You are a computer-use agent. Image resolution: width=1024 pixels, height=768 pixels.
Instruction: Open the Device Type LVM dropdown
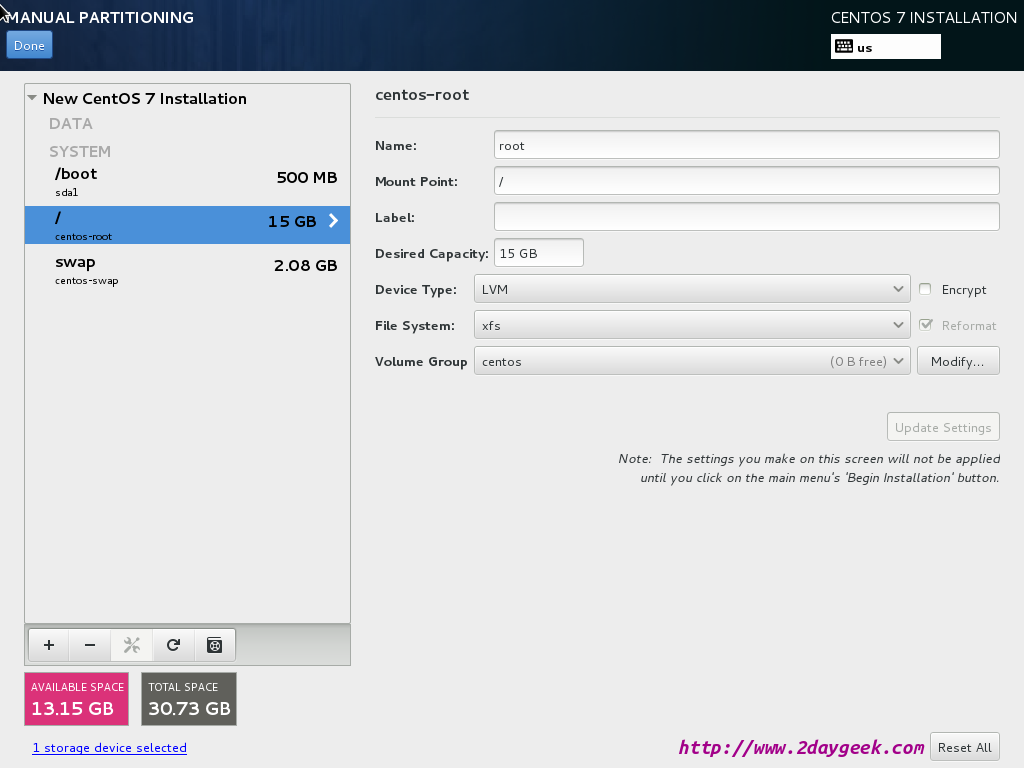point(692,289)
